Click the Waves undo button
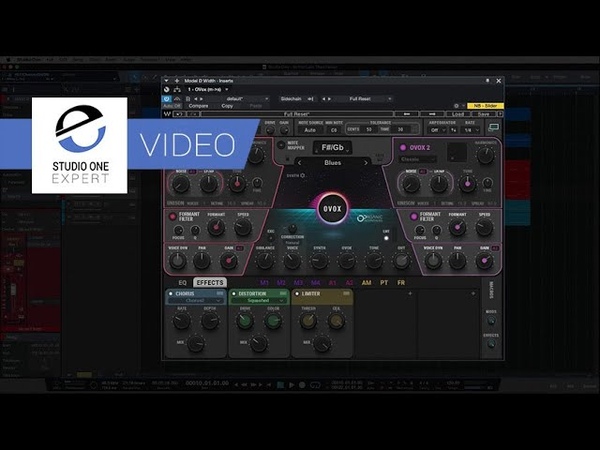 [179, 114]
